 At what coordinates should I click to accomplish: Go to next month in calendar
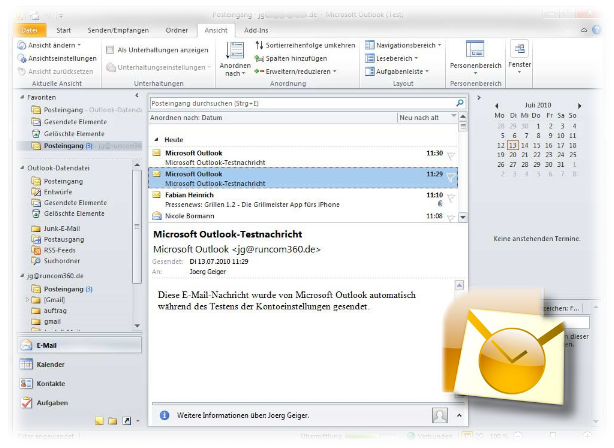[580, 106]
